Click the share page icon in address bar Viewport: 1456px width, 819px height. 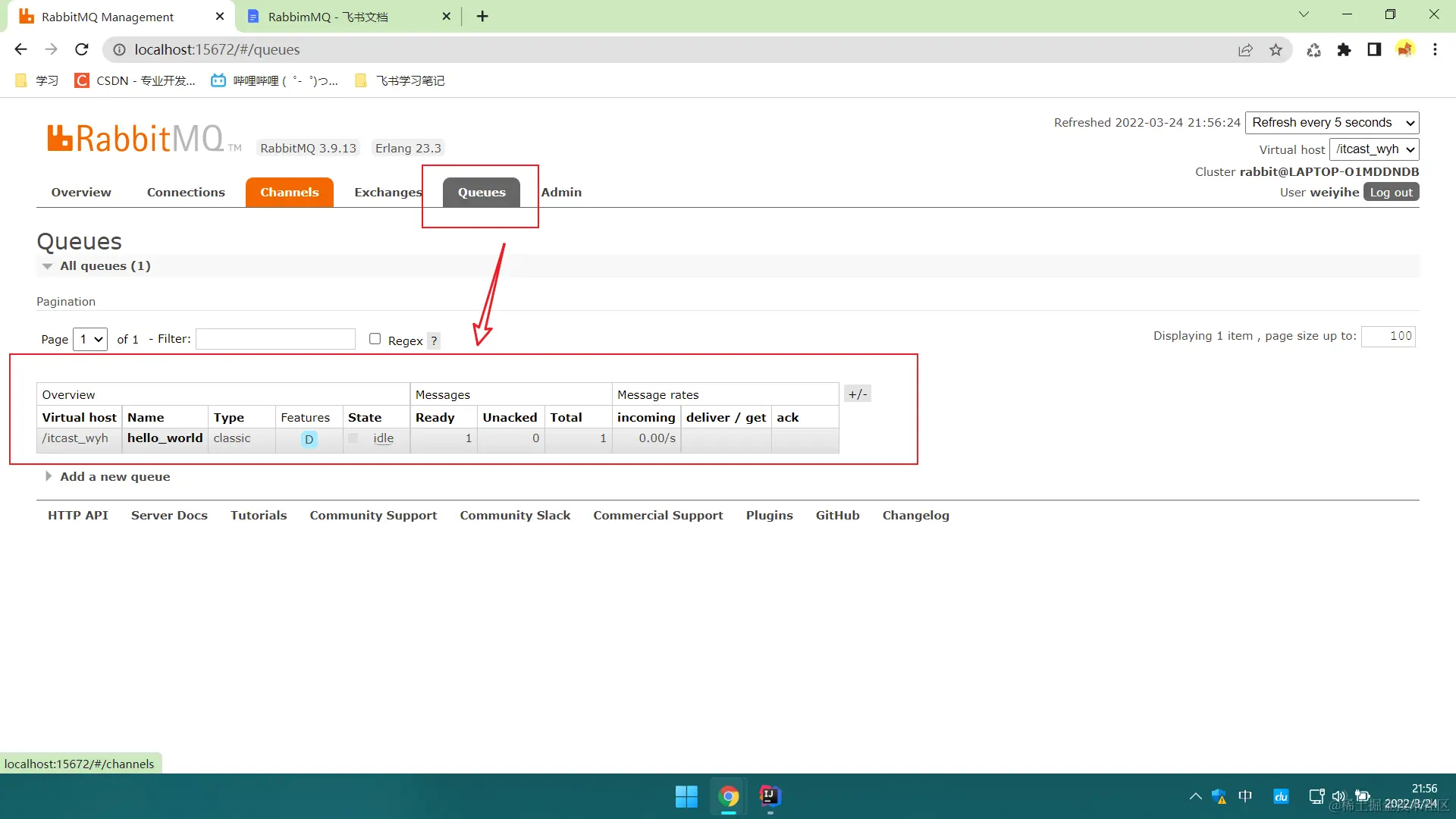[1245, 49]
